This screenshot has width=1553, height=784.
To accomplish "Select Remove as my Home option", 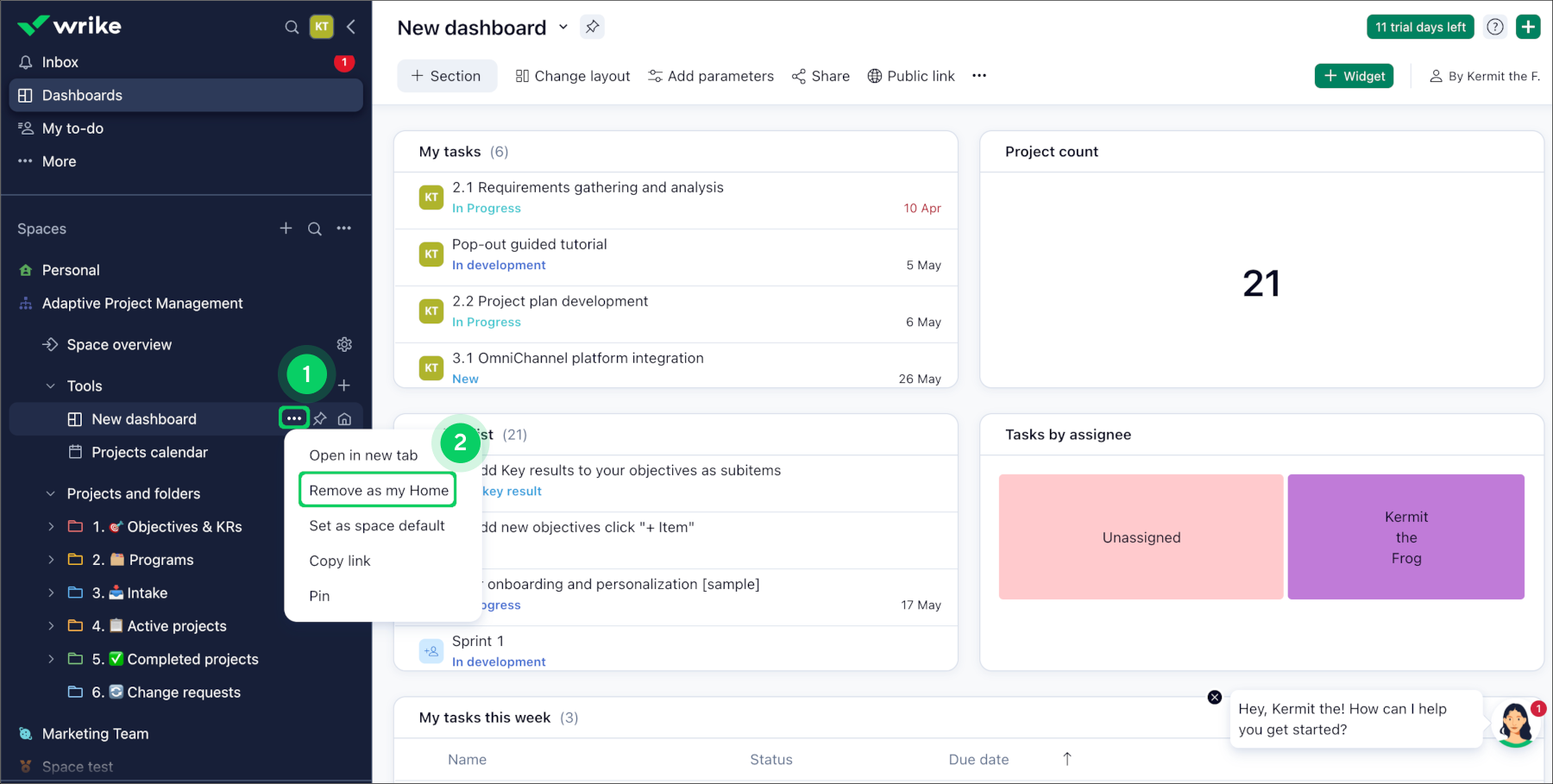I will pos(378,490).
